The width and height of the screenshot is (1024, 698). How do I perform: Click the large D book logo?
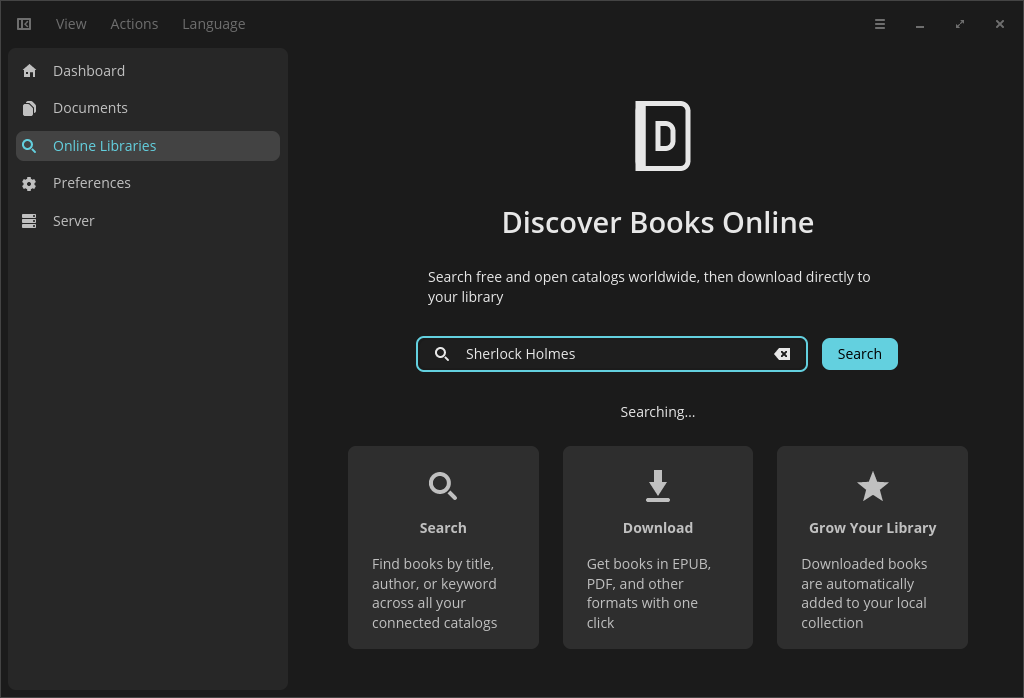pyautogui.click(x=662, y=136)
